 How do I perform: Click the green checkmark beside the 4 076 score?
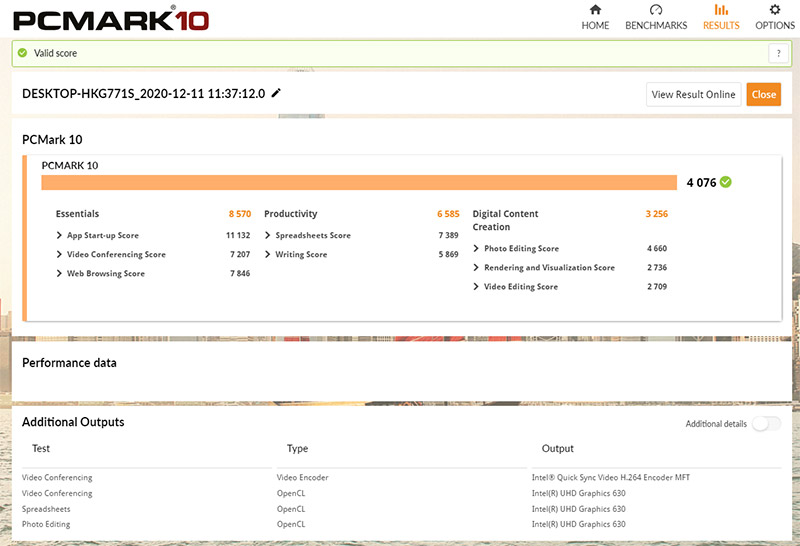(x=726, y=182)
